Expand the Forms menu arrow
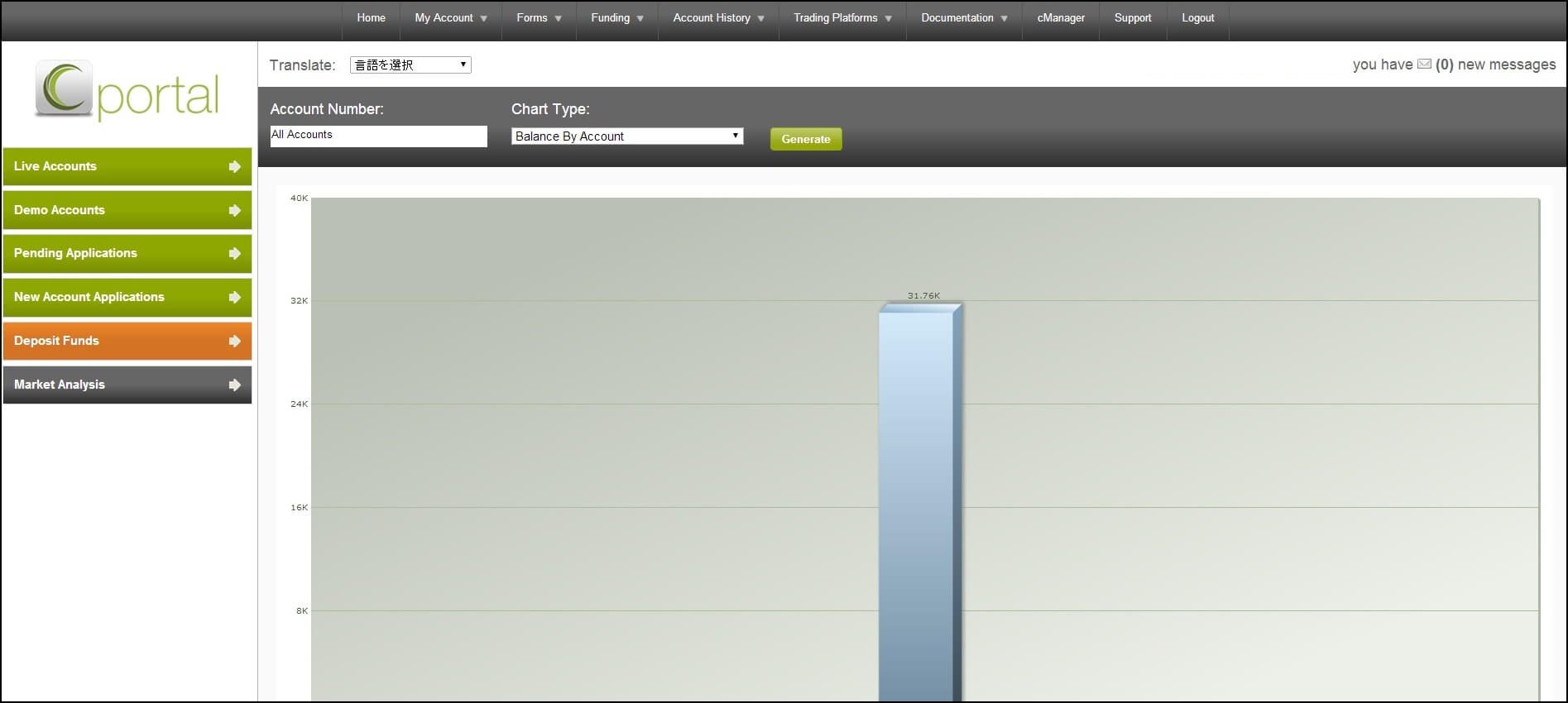The image size is (1568, 703). click(559, 18)
